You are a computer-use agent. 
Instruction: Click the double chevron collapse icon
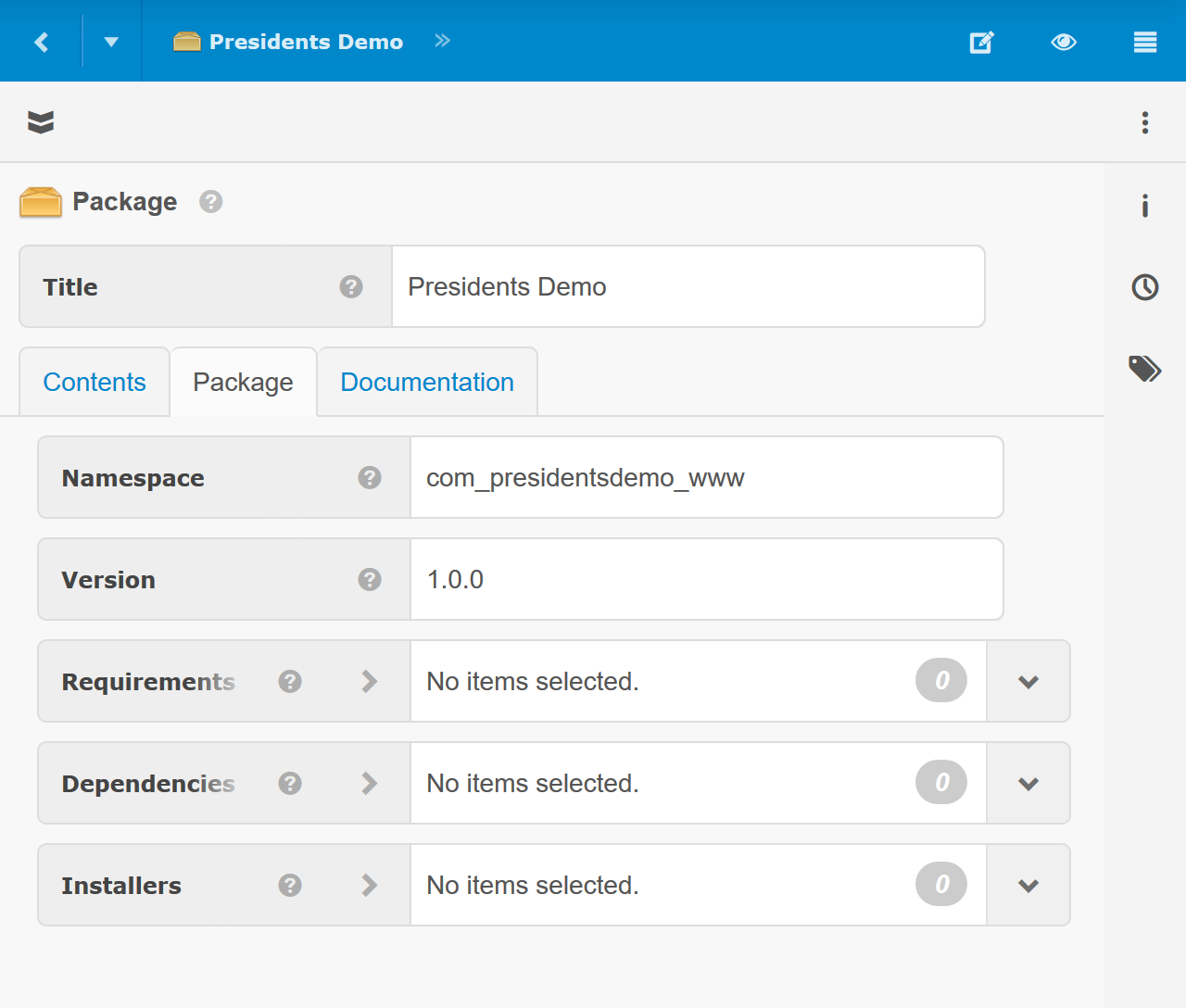(41, 122)
